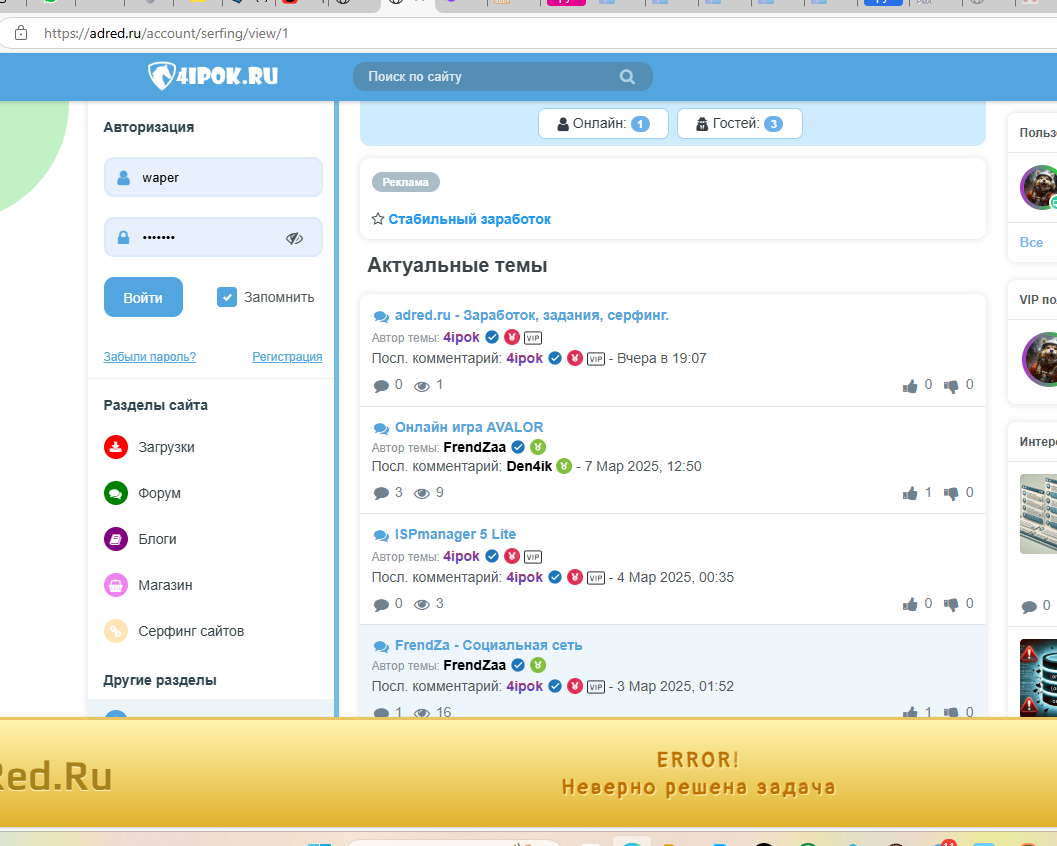Open Загрузки section via red download icon

coord(116,447)
